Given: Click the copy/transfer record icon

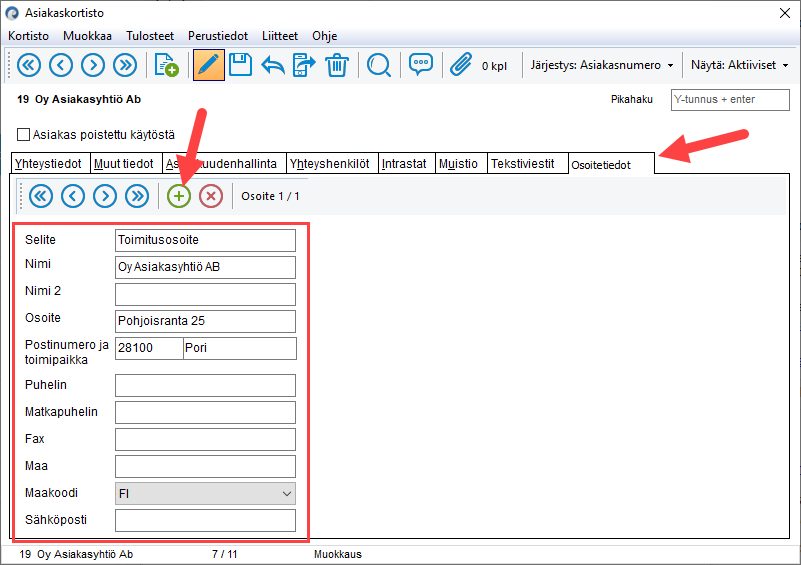Looking at the screenshot, I should click(x=304, y=65).
